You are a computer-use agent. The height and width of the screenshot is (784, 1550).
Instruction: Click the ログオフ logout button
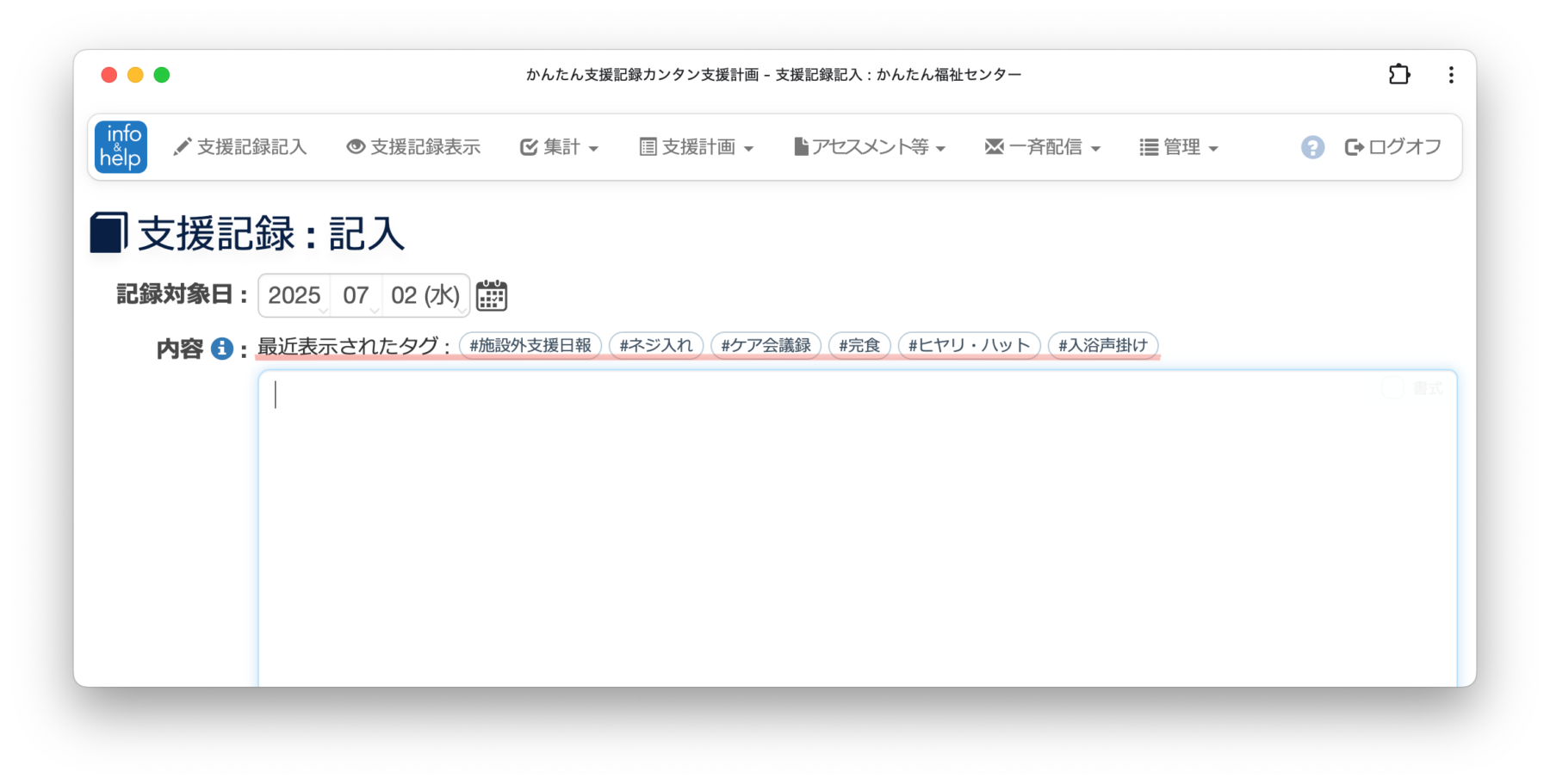tap(1392, 147)
